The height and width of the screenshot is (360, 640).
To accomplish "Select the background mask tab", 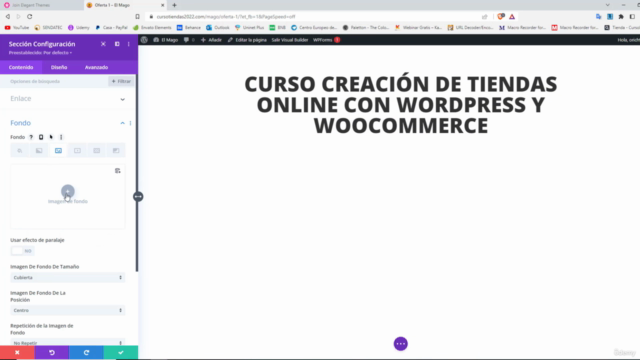I will click(116, 151).
